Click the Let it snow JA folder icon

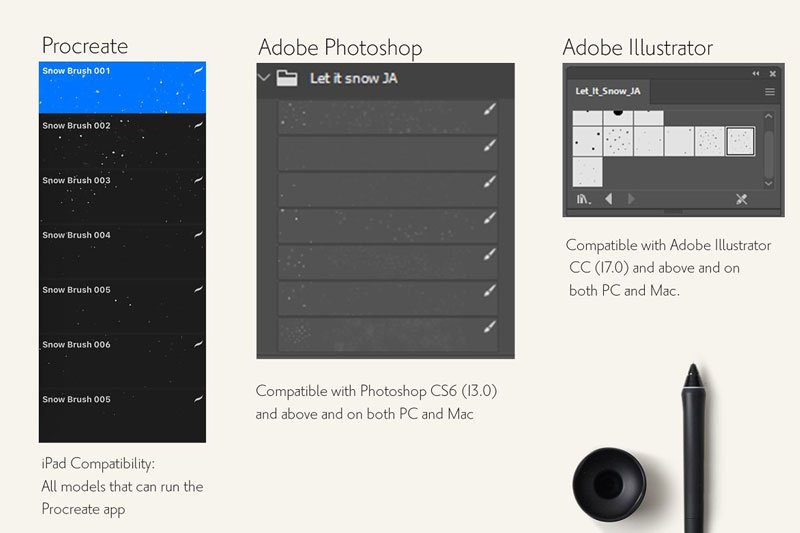pos(287,78)
